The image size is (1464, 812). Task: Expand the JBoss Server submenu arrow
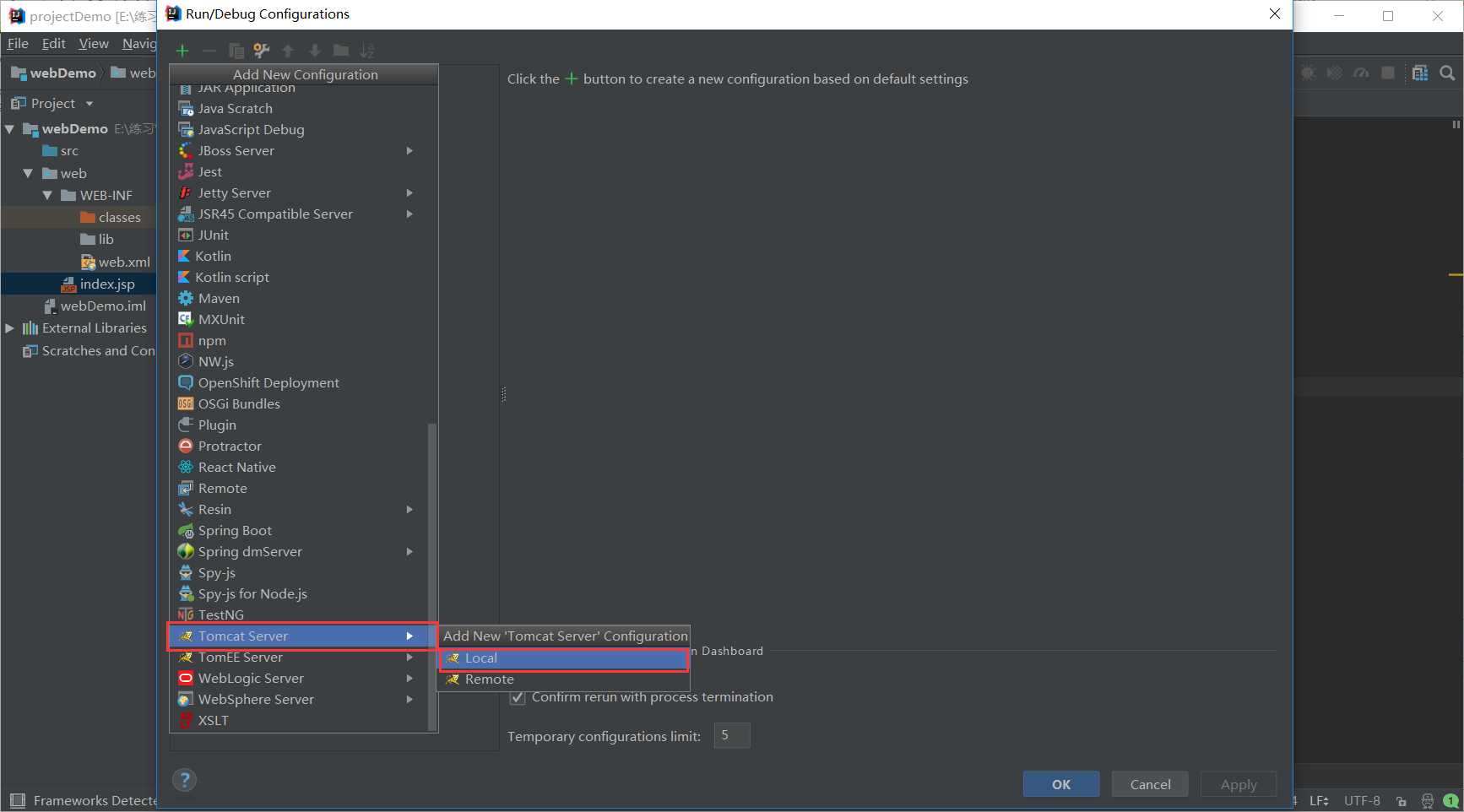409,150
